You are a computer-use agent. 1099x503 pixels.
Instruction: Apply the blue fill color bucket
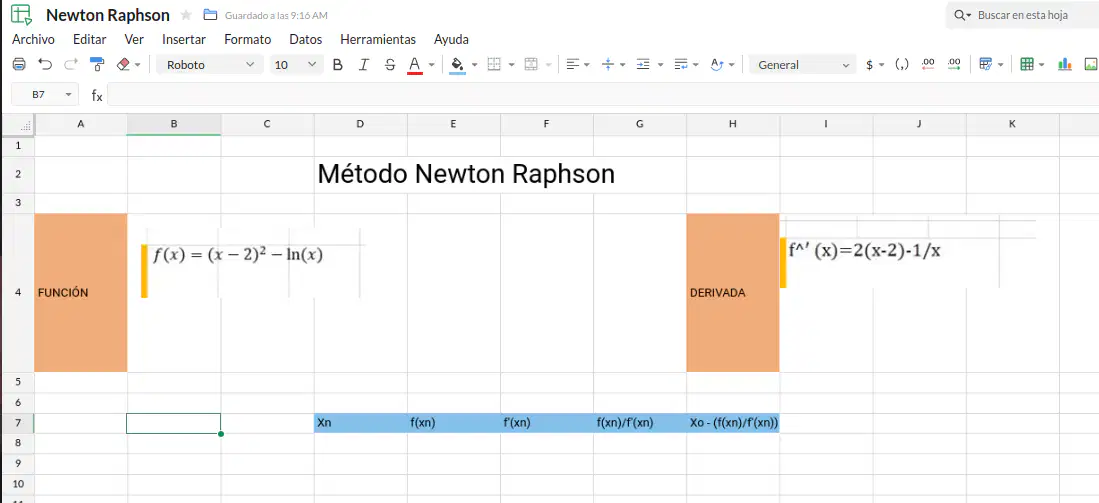(x=457, y=65)
